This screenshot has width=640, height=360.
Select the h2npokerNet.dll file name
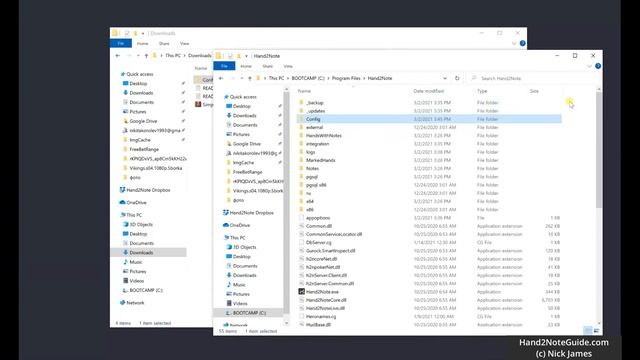pos(324,267)
